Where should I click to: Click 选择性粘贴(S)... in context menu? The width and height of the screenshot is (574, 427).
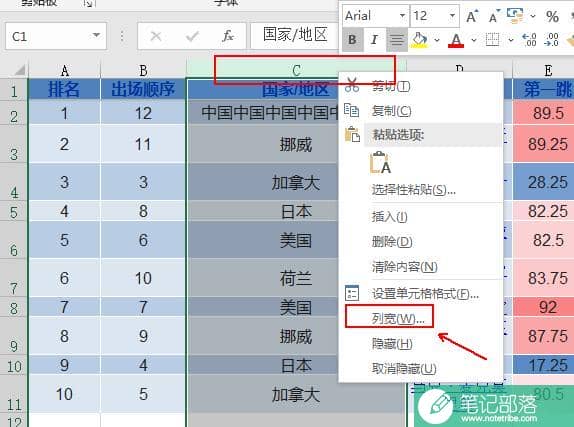point(414,190)
